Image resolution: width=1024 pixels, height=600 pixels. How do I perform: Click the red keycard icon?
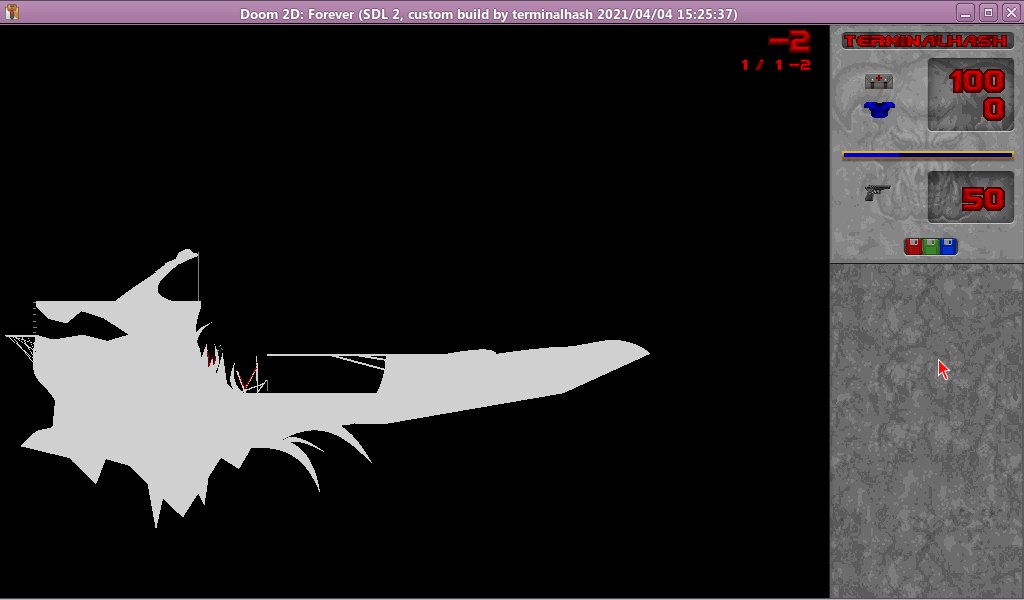pos(914,246)
